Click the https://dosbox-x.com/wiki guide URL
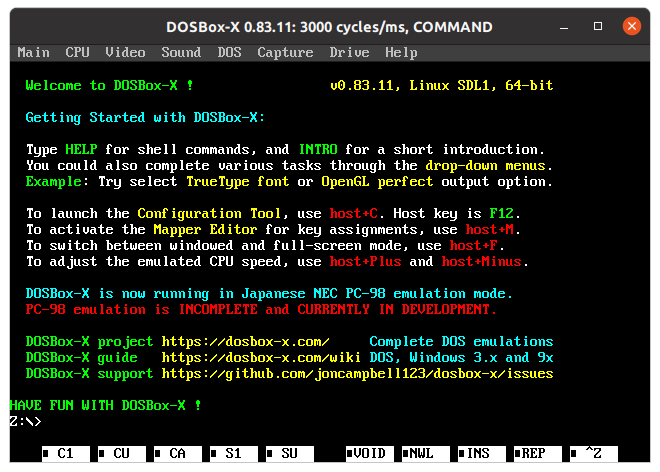 click(x=261, y=357)
